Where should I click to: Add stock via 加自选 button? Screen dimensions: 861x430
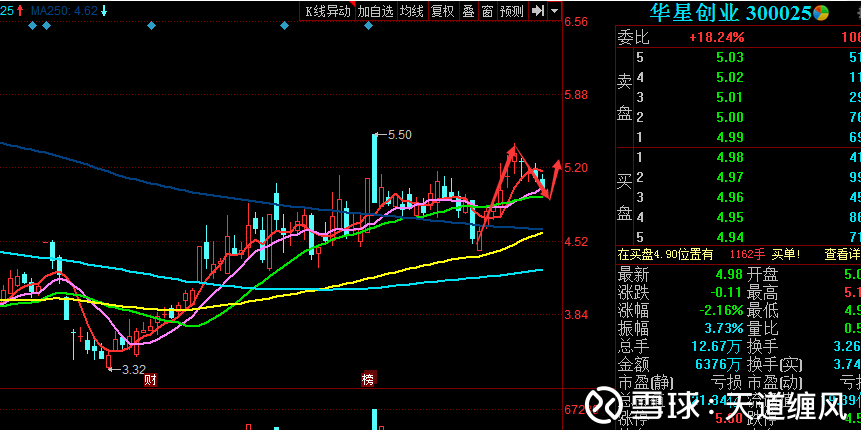(x=376, y=10)
